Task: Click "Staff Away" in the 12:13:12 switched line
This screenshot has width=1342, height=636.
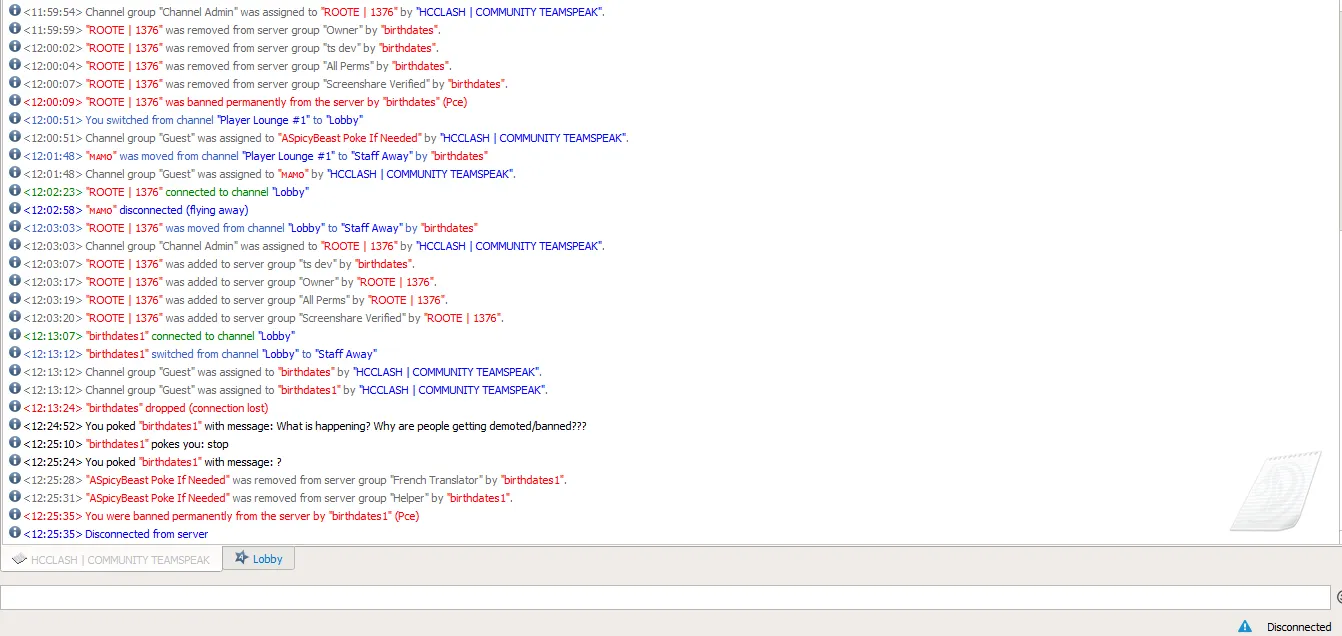Action: 346,354
